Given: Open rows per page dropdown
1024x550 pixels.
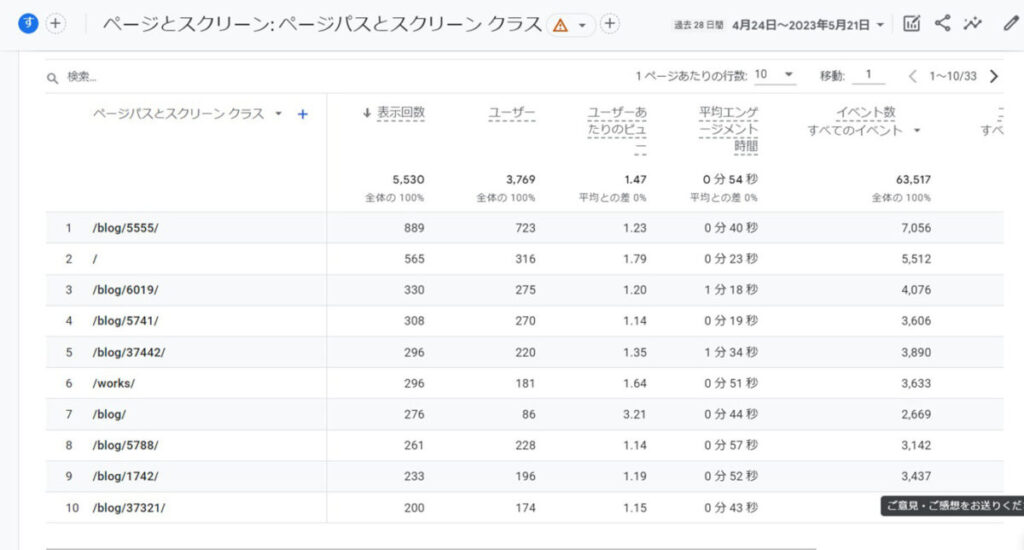Looking at the screenshot, I should 775,75.
